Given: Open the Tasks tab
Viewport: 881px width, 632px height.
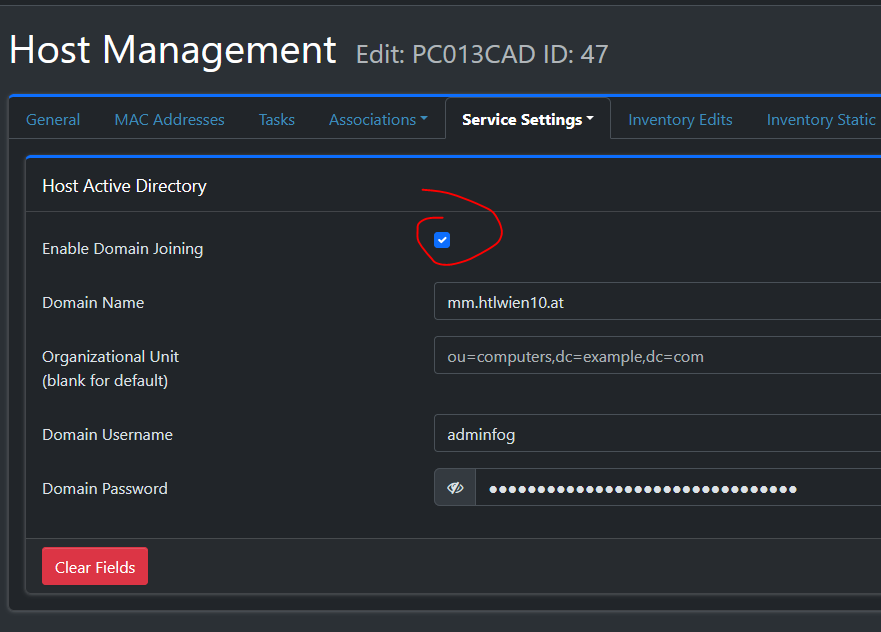Looking at the screenshot, I should (x=276, y=120).
